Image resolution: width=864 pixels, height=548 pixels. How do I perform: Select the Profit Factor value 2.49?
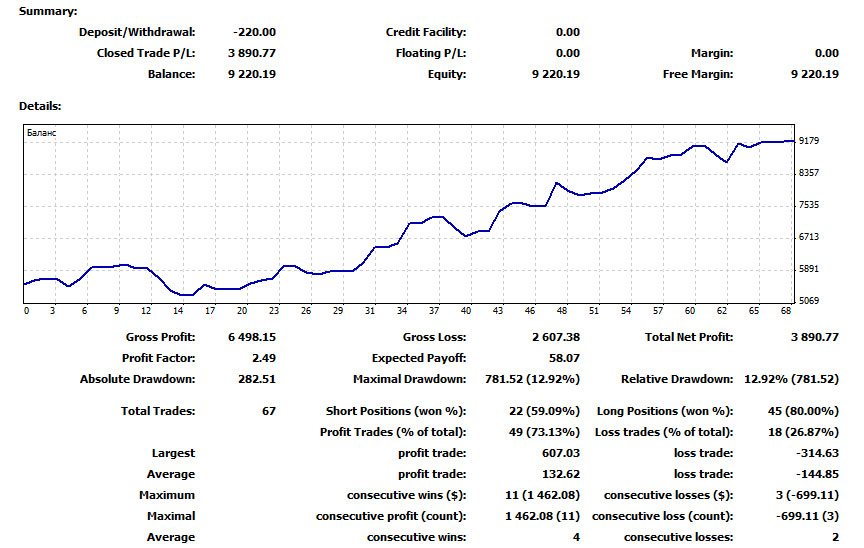click(264, 358)
